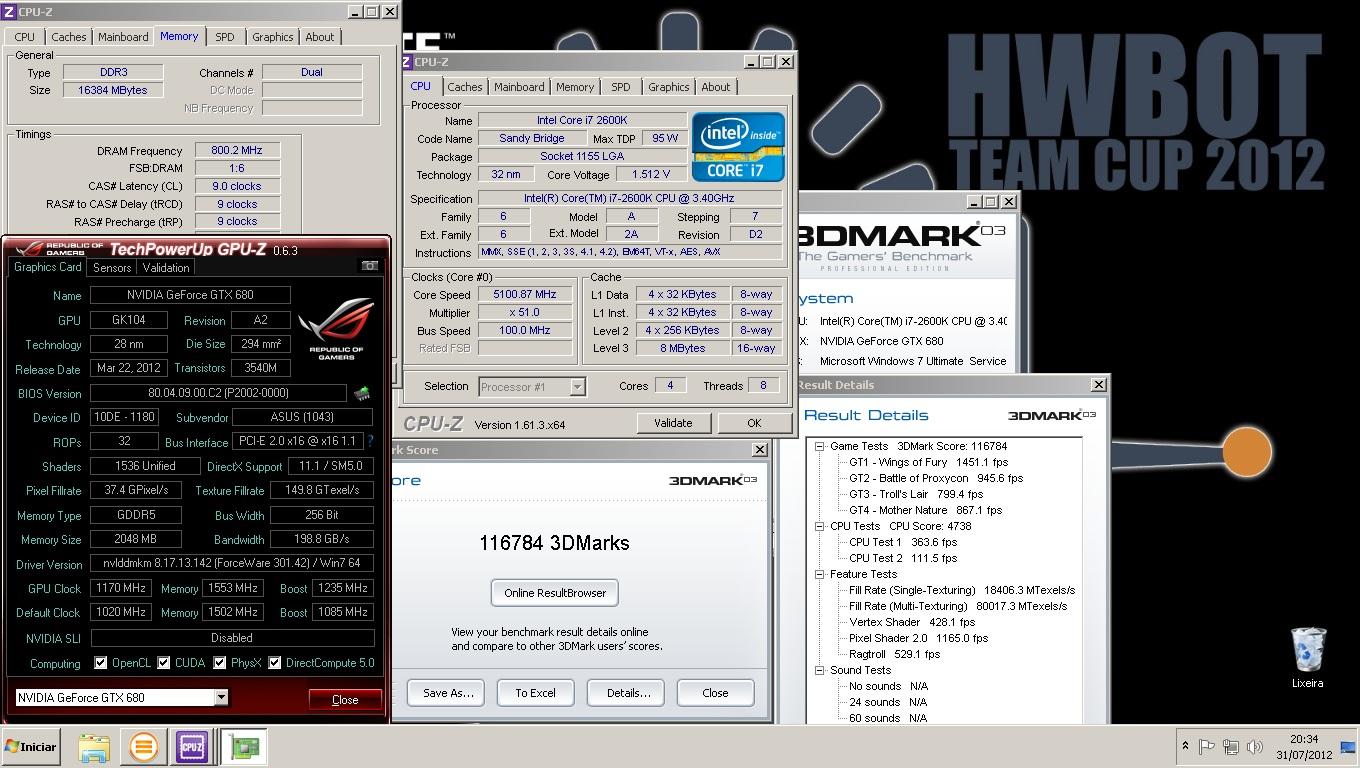The height and width of the screenshot is (768, 1360).
Task: Open the Windows Media Player taskbar icon
Action: tap(143, 747)
